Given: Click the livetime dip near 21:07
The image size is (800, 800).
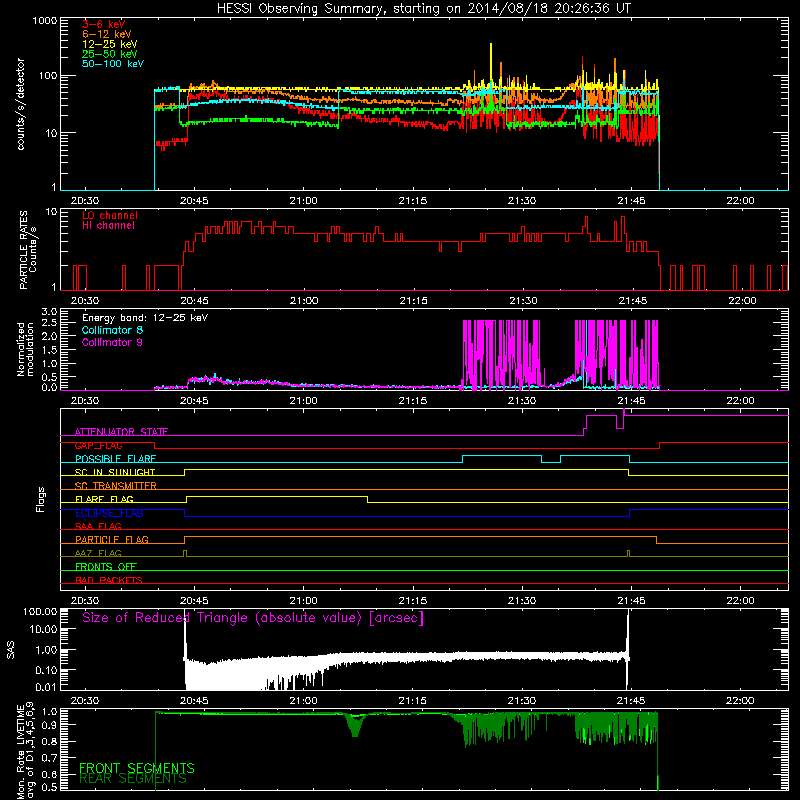Looking at the screenshot, I should coord(355,725).
